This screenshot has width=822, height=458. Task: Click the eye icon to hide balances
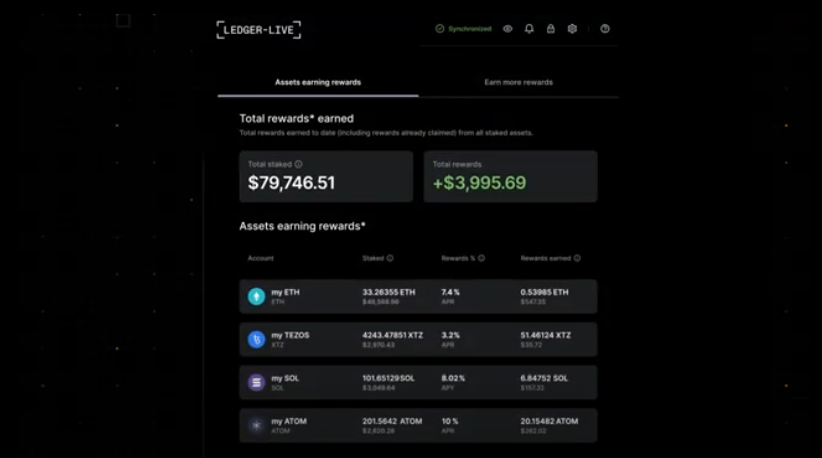pos(508,29)
